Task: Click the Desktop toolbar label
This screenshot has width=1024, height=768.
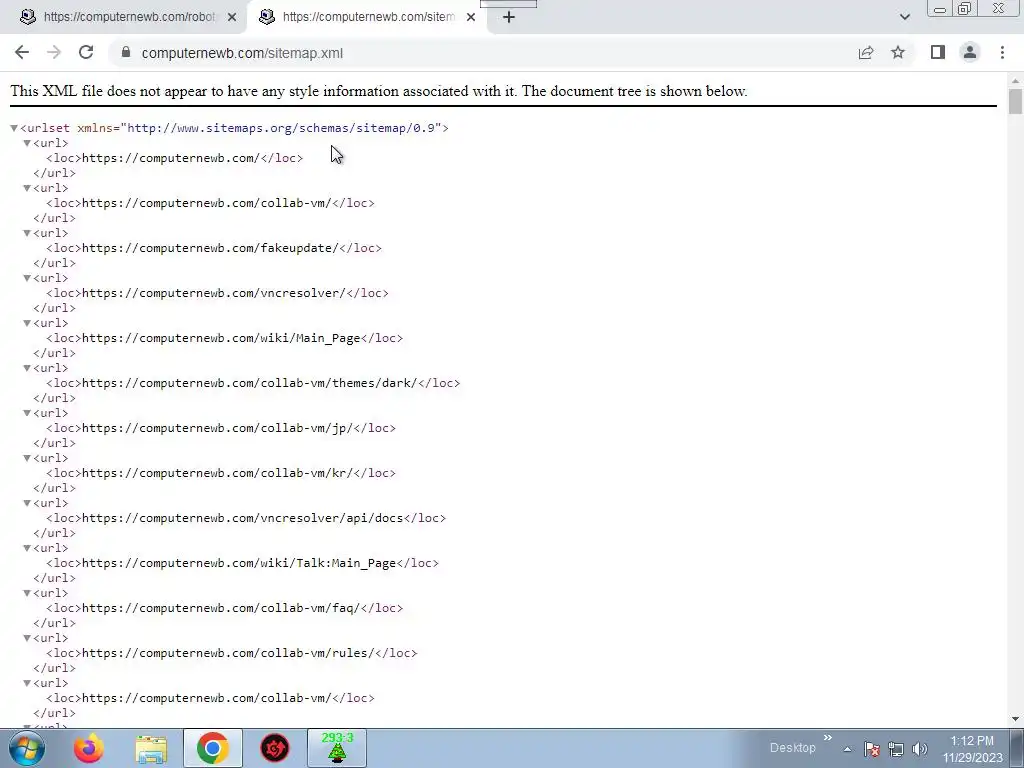Action: click(792, 748)
